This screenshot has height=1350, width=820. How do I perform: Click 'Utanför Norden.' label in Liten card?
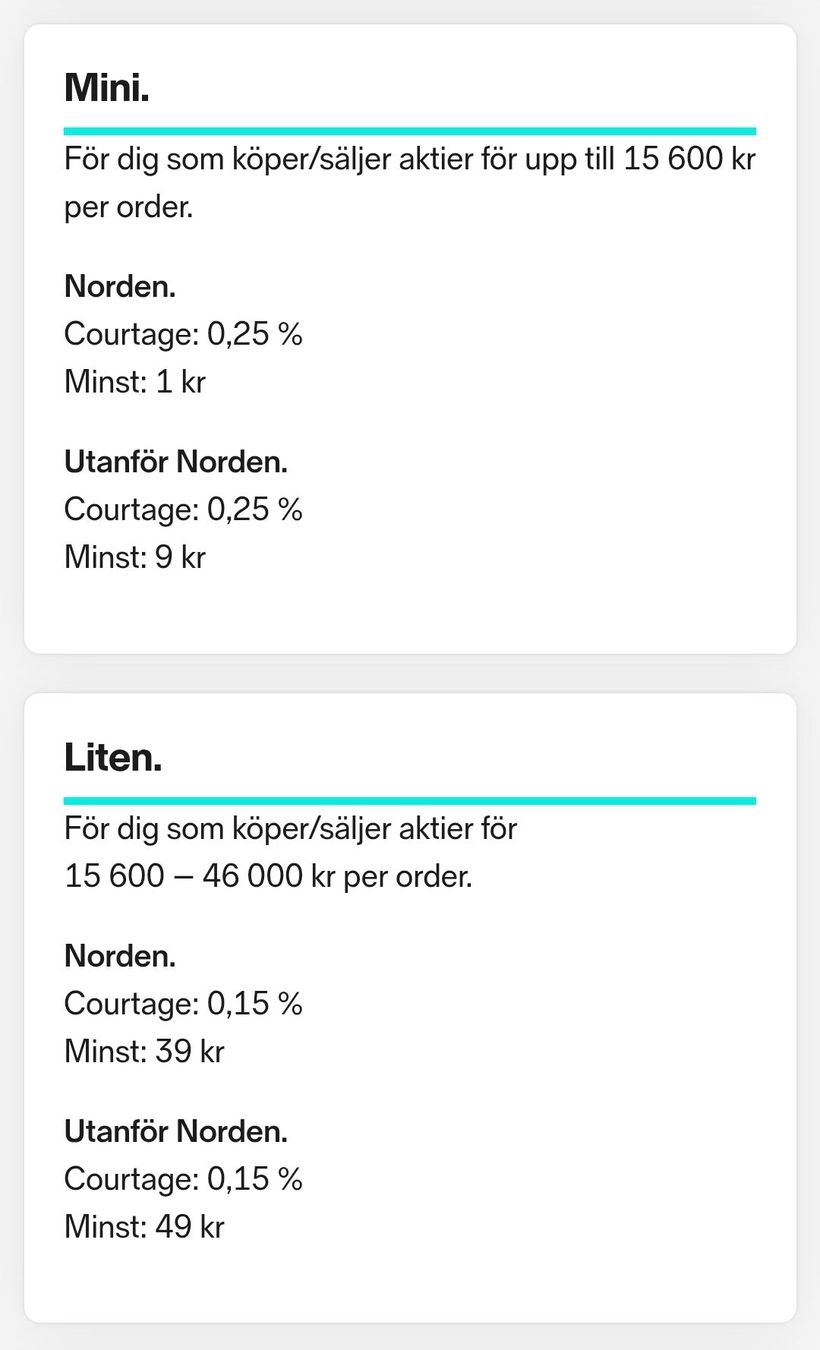tap(176, 1132)
